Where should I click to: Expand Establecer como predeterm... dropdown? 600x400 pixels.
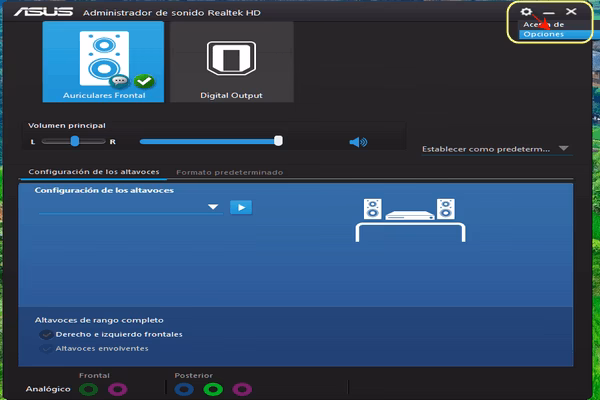[497, 149]
